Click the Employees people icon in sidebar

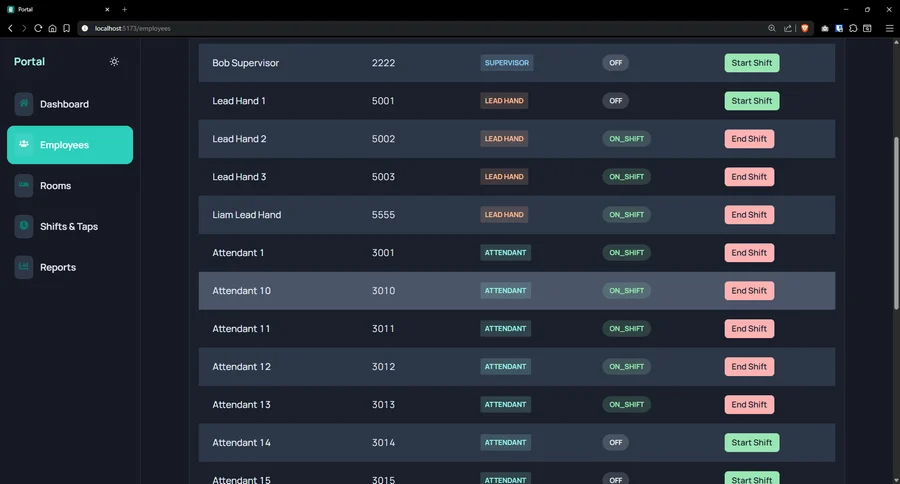point(24,145)
